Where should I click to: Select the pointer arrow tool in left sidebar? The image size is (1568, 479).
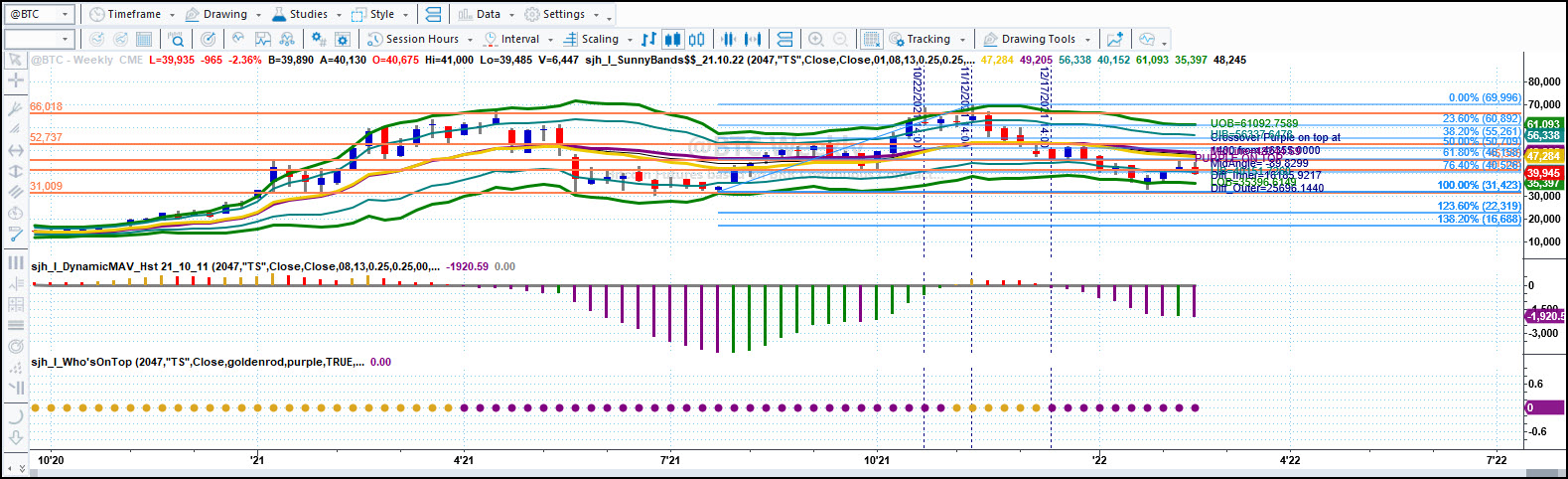click(15, 60)
